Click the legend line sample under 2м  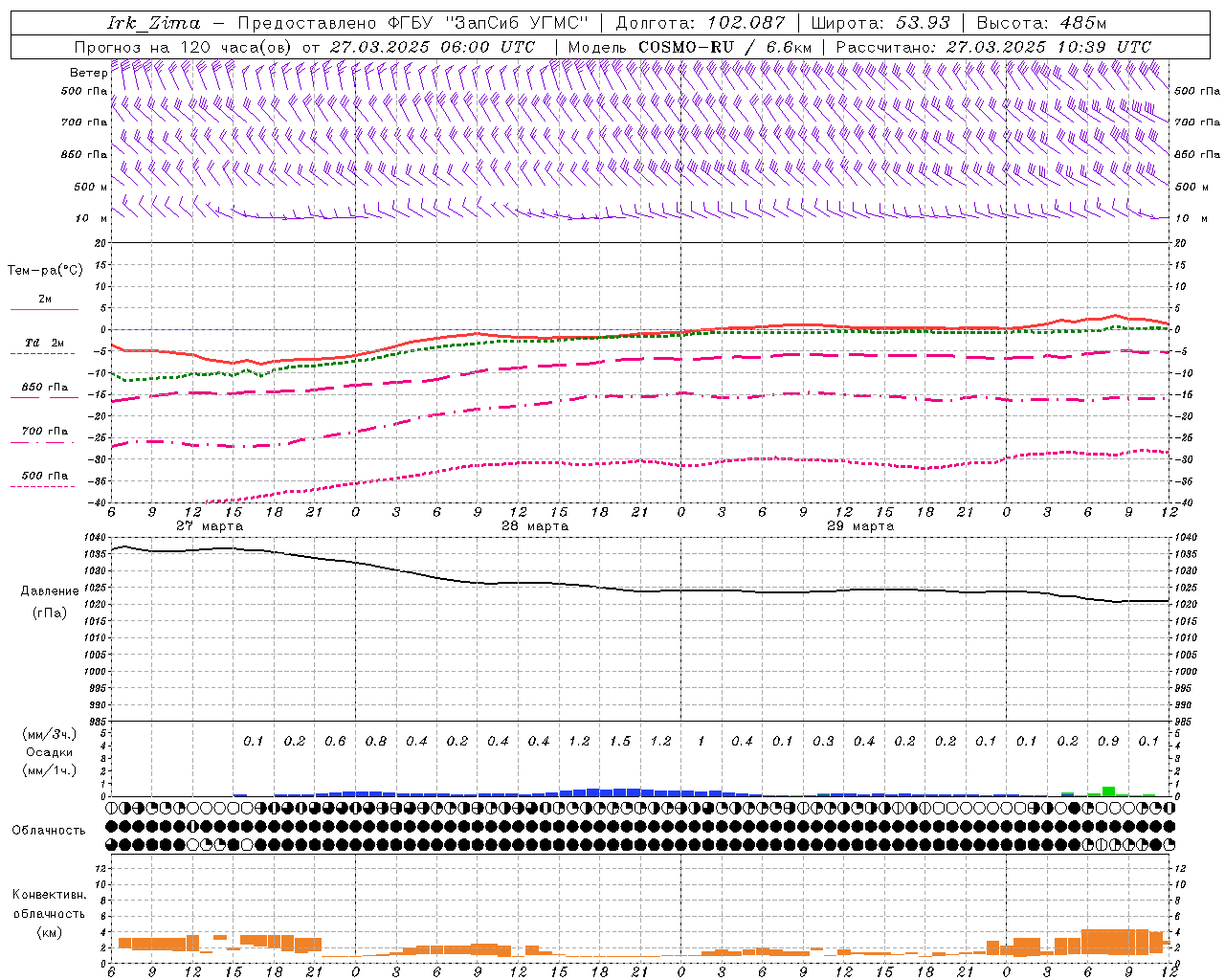coord(44,309)
